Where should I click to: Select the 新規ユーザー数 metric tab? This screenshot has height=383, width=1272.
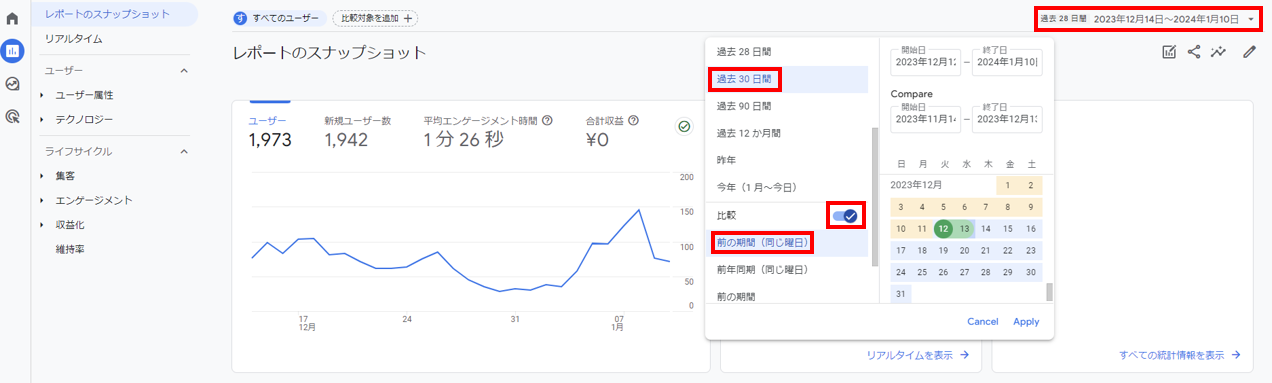click(357, 131)
